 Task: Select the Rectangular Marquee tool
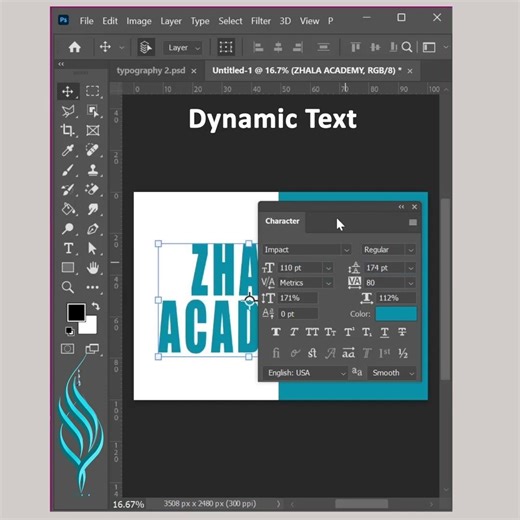93,91
